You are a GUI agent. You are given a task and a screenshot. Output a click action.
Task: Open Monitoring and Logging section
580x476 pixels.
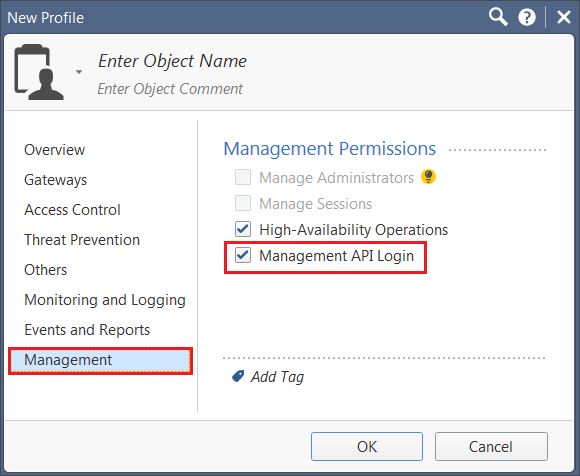coord(105,300)
